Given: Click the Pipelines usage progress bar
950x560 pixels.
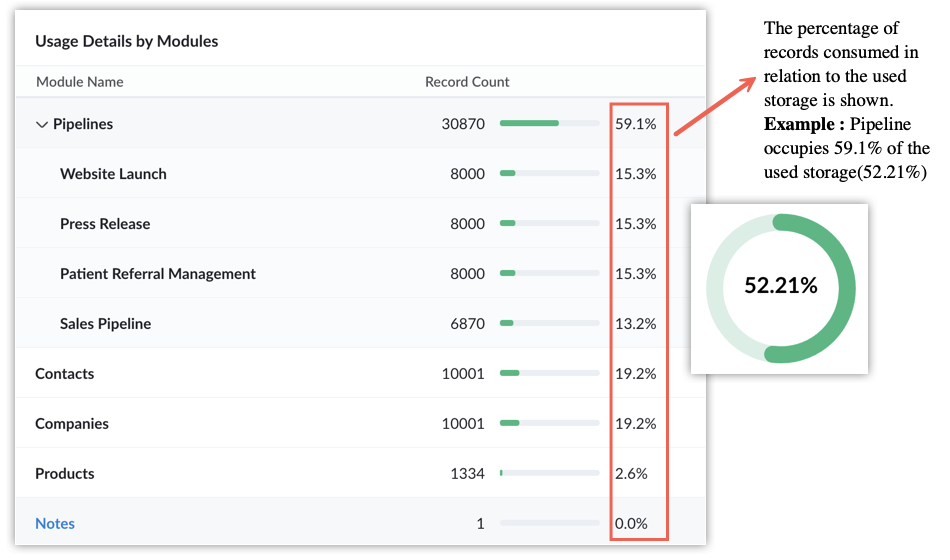Looking at the screenshot, I should 550,123.
